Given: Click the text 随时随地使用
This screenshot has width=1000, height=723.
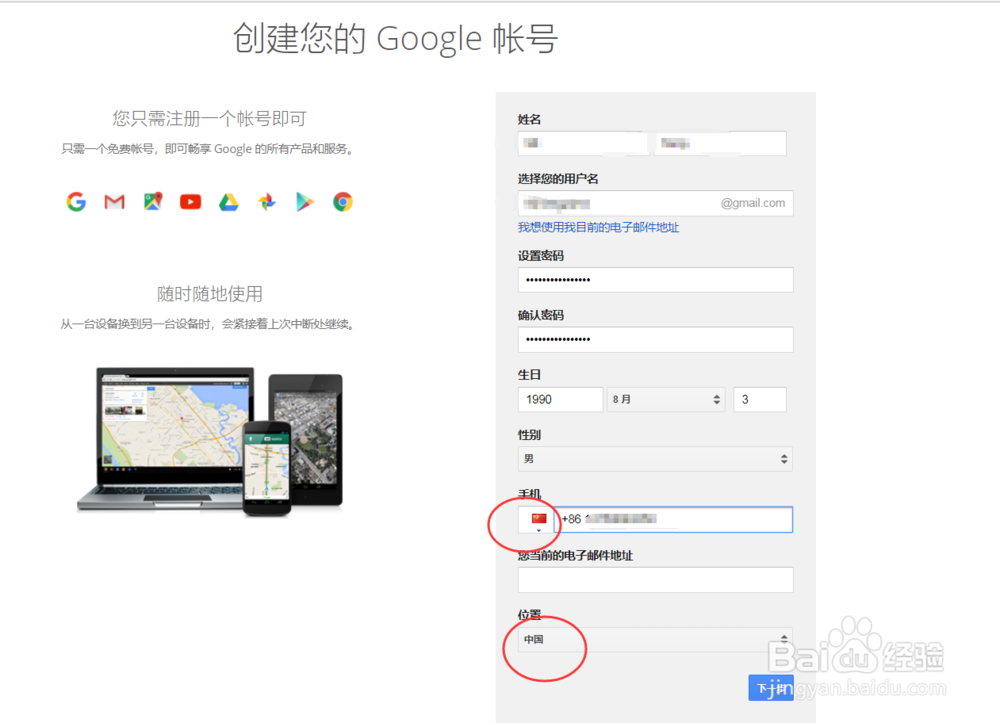Looking at the screenshot, I should click(x=210, y=294).
